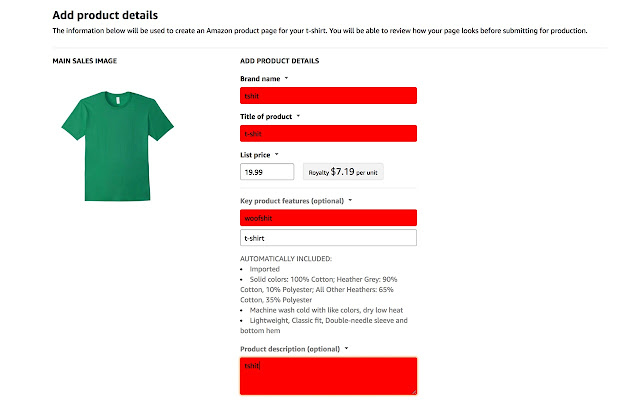Click the Brand name label

tap(260, 79)
